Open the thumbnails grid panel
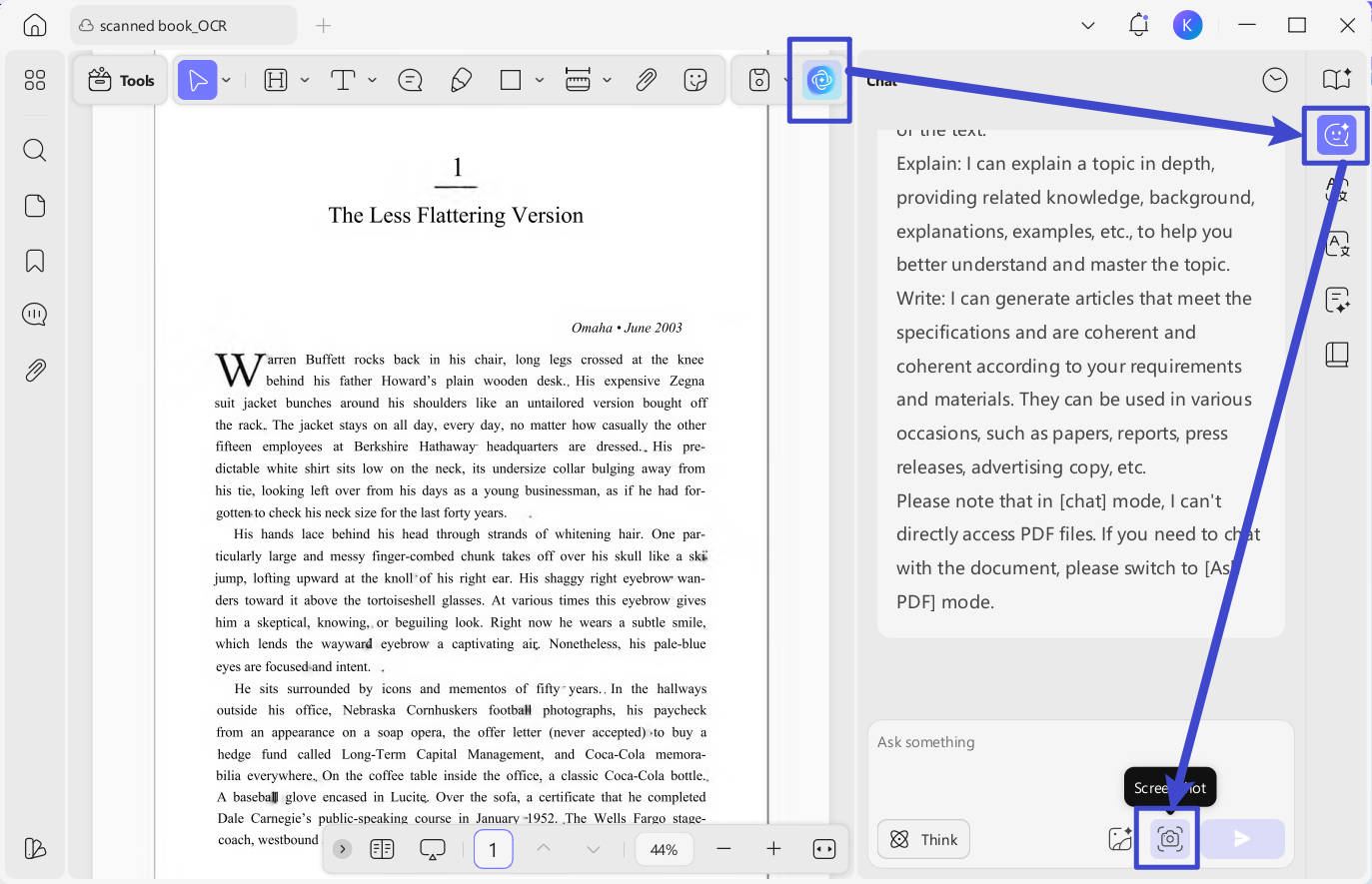1372x884 pixels. click(35, 80)
